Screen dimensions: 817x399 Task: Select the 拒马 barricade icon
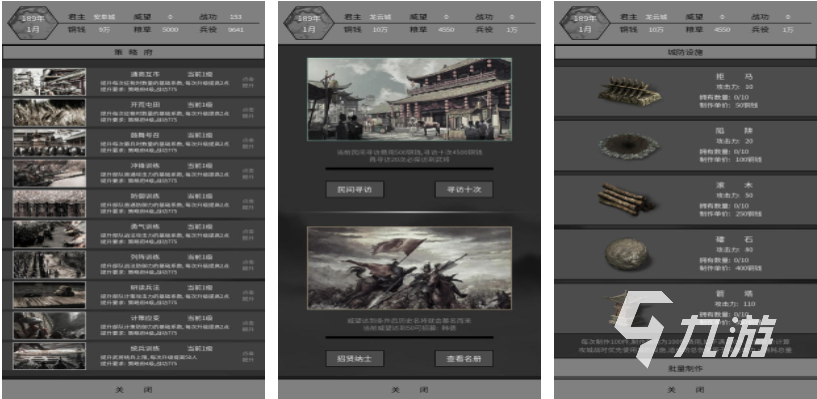(x=629, y=91)
